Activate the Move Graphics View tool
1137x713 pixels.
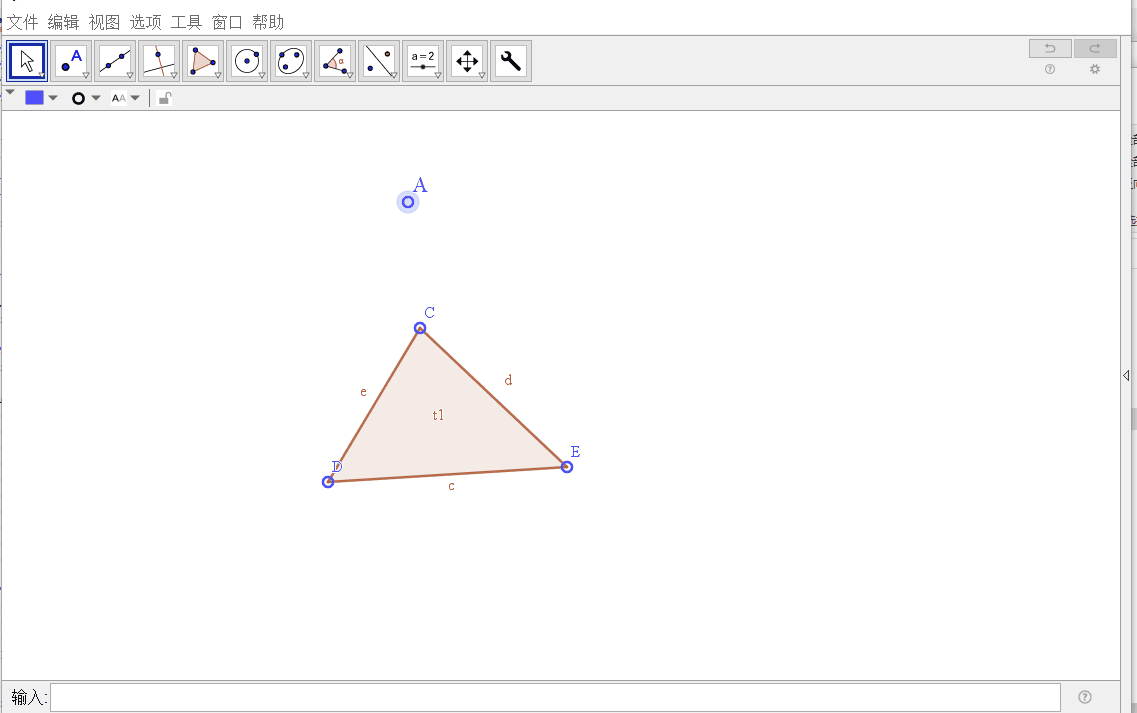467,61
